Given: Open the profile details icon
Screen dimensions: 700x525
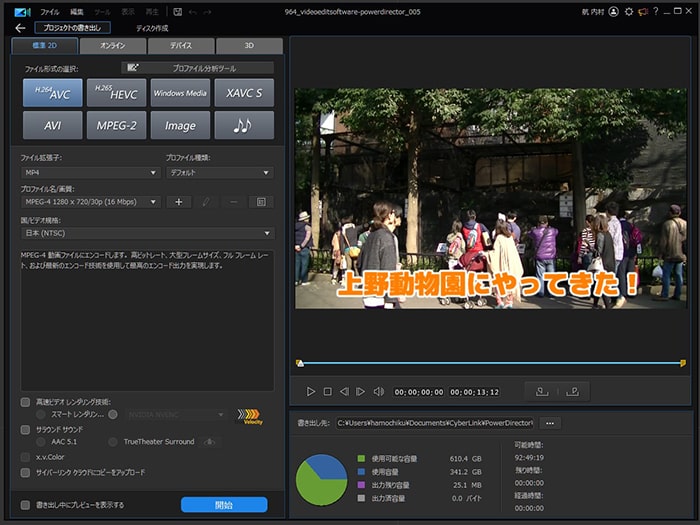Looking at the screenshot, I should pos(261,202).
